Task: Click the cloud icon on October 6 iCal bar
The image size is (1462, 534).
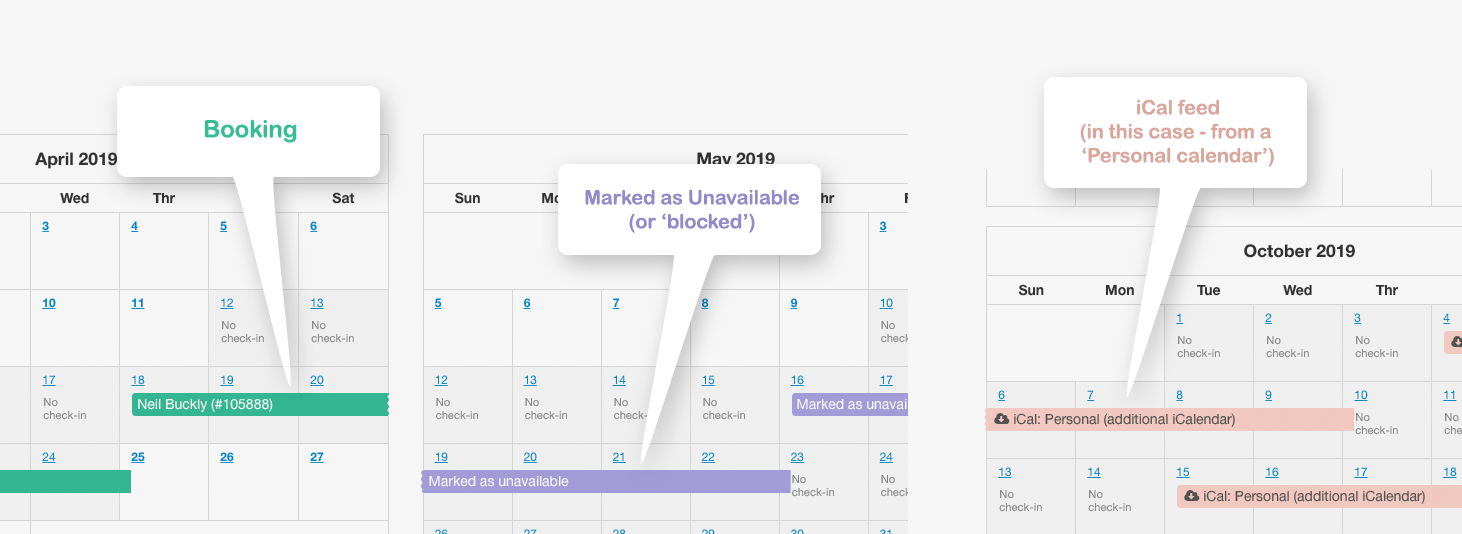Action: click(x=1001, y=420)
